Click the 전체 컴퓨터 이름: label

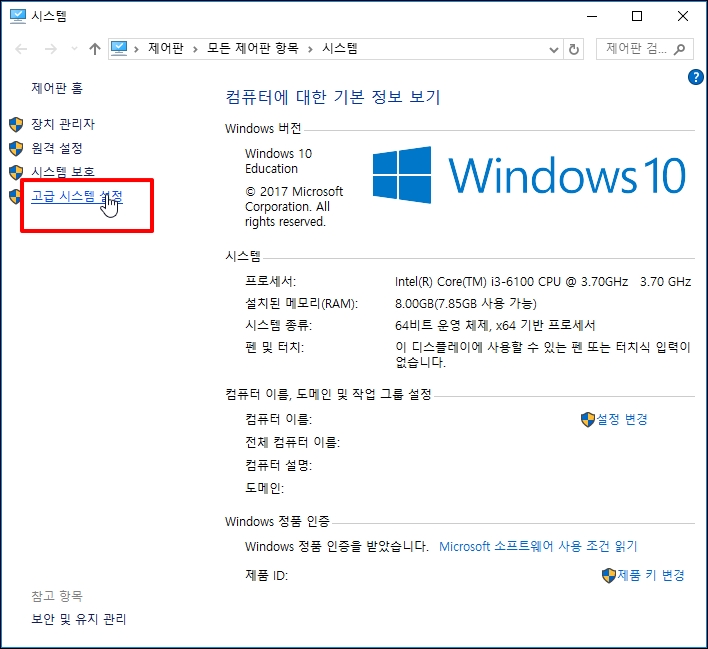293,442
